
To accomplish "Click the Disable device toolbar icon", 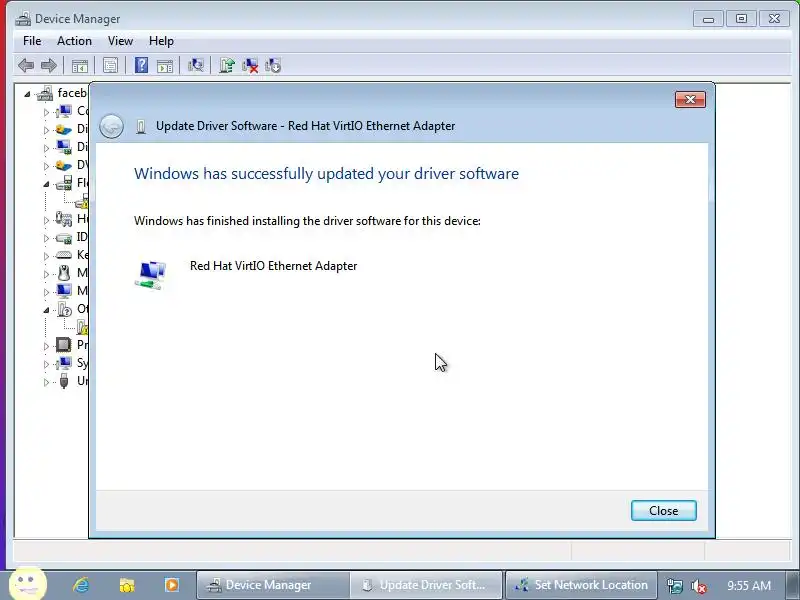I will (x=273, y=65).
